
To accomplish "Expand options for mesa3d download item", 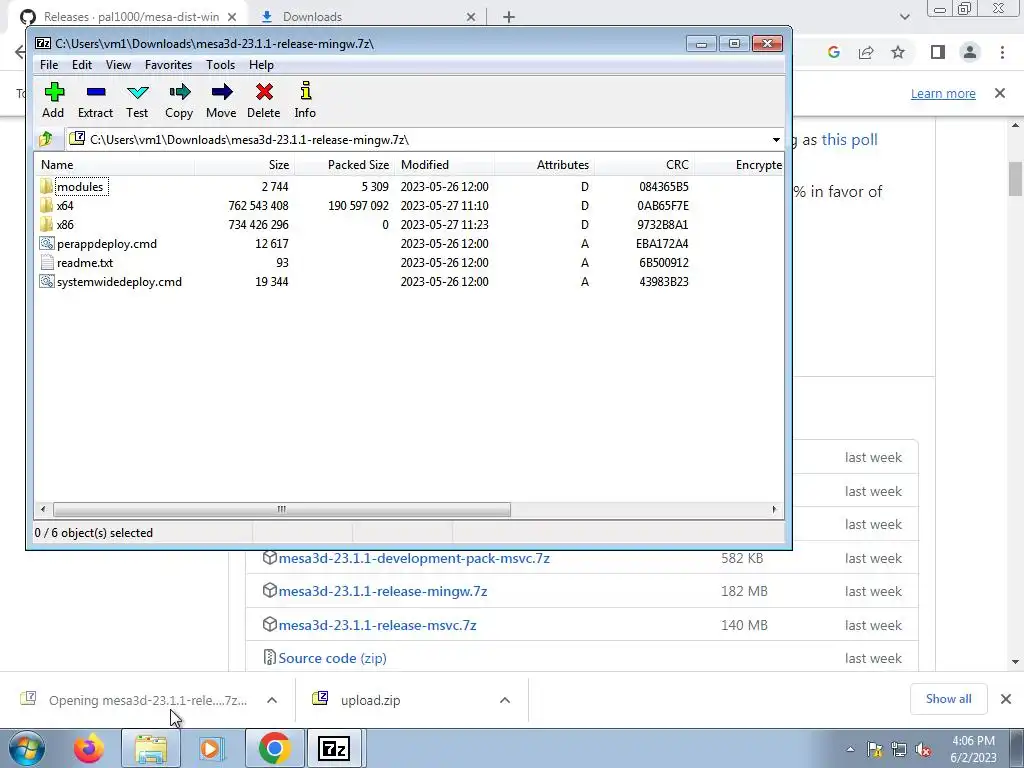I will click(x=272, y=700).
